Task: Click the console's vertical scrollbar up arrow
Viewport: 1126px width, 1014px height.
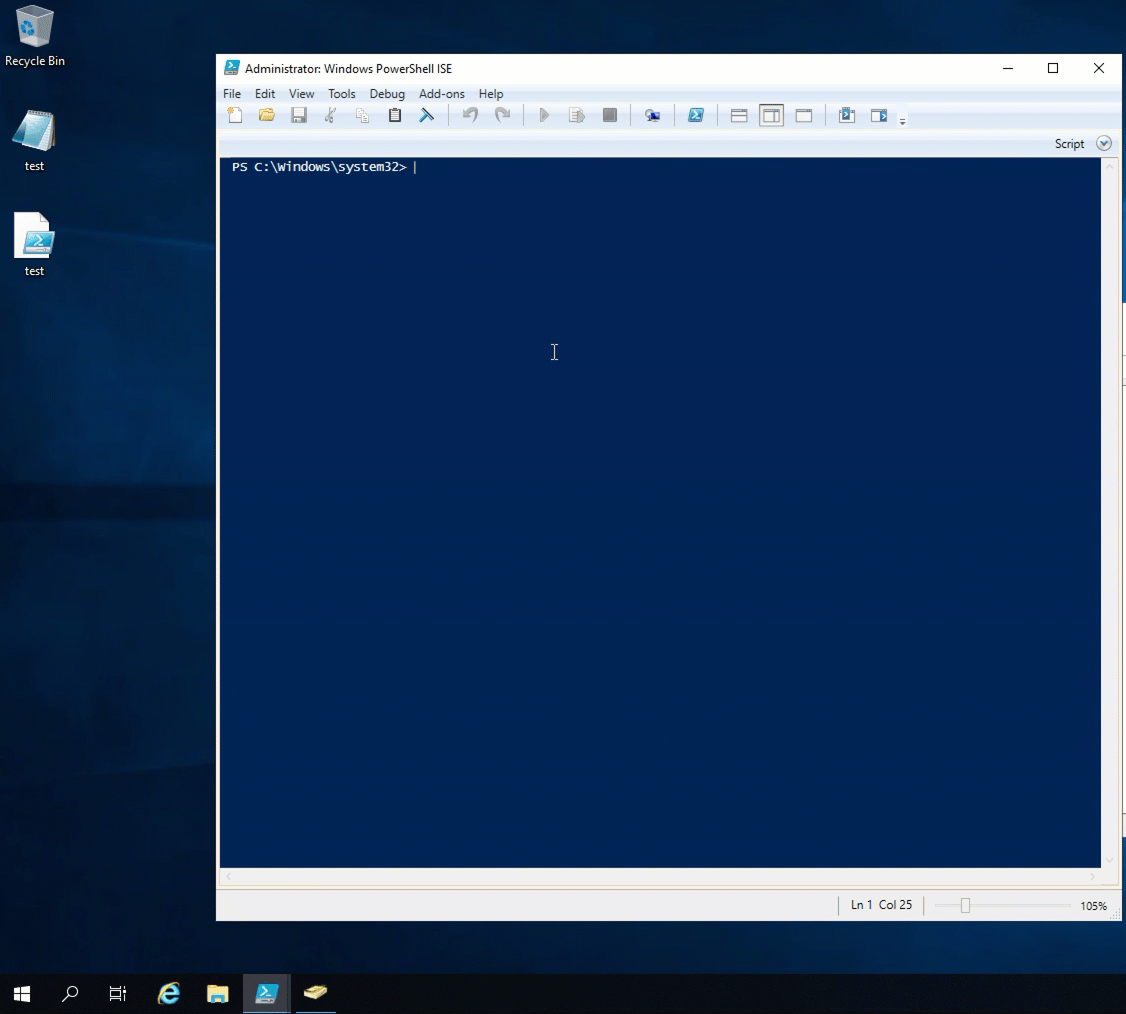Action: pyautogui.click(x=1109, y=166)
